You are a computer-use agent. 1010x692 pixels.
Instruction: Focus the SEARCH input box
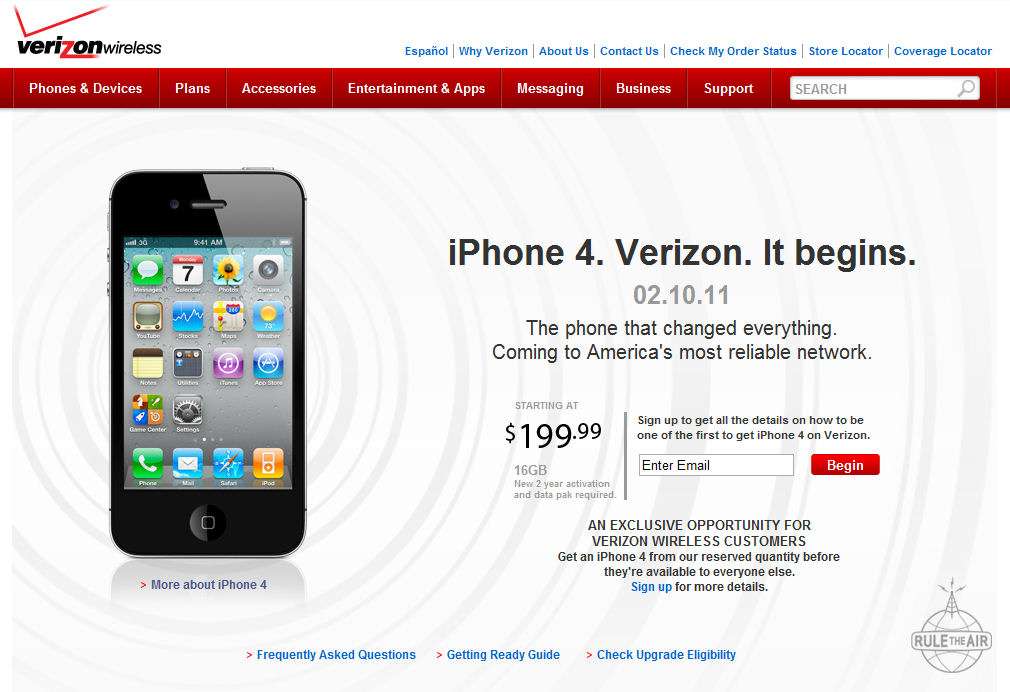[874, 89]
